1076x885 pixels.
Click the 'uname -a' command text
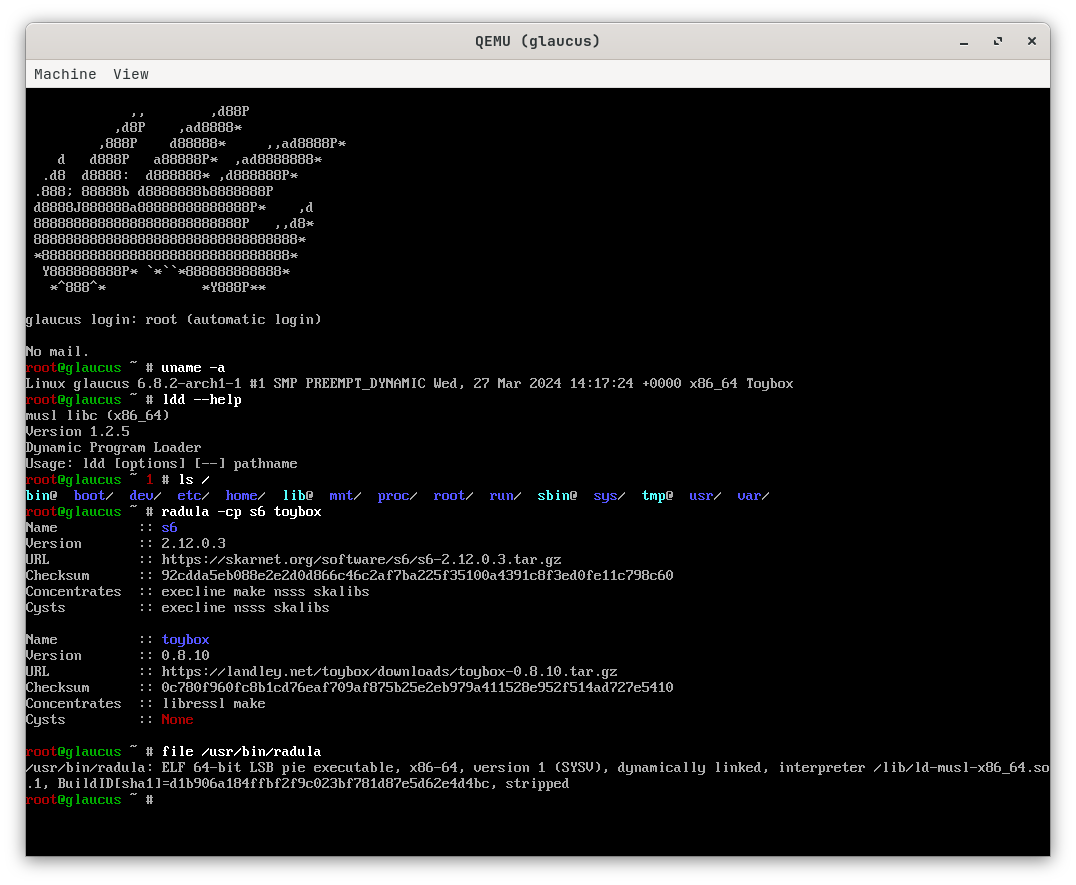(193, 368)
